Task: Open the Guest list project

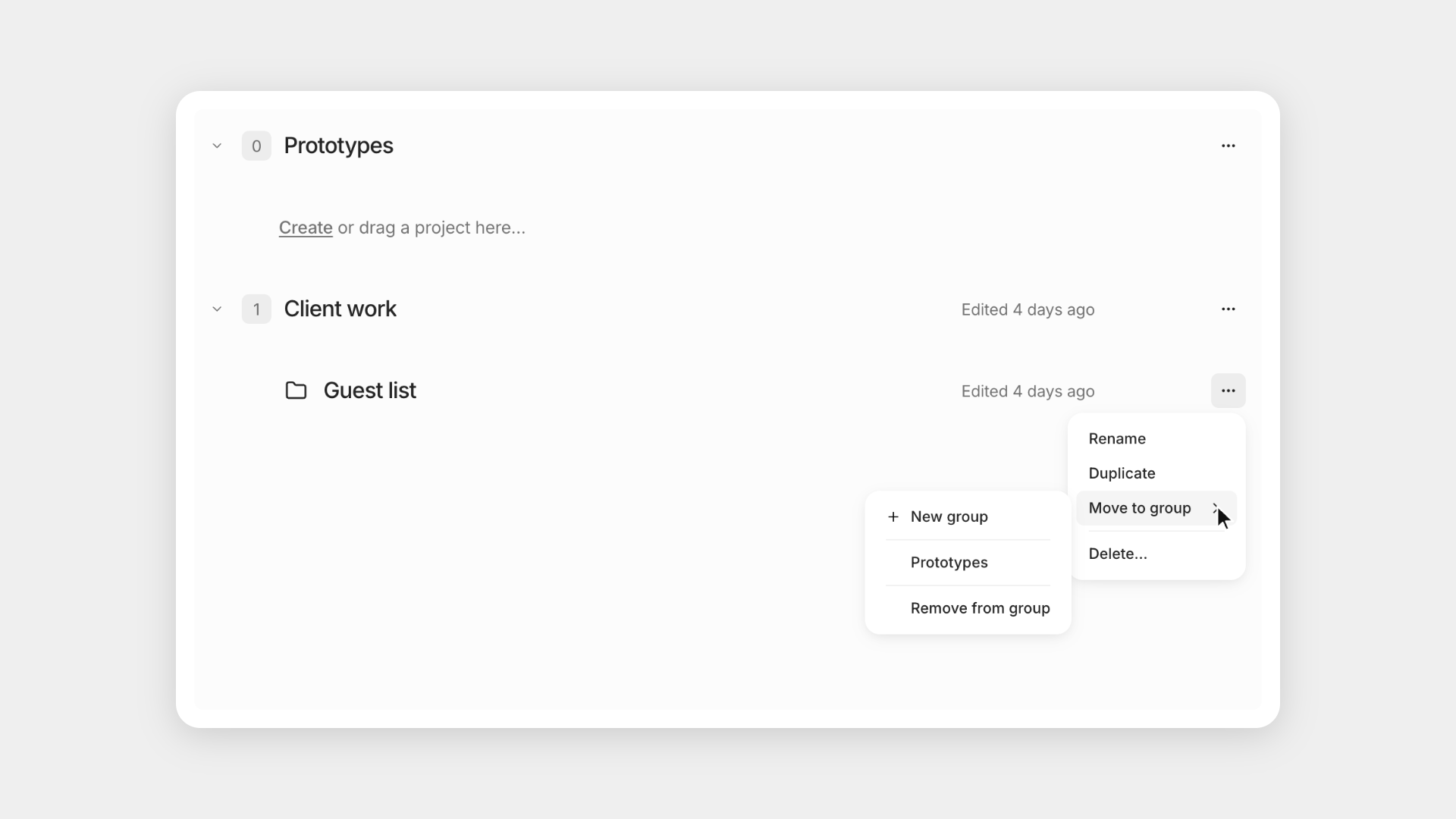Action: pyautogui.click(x=369, y=391)
